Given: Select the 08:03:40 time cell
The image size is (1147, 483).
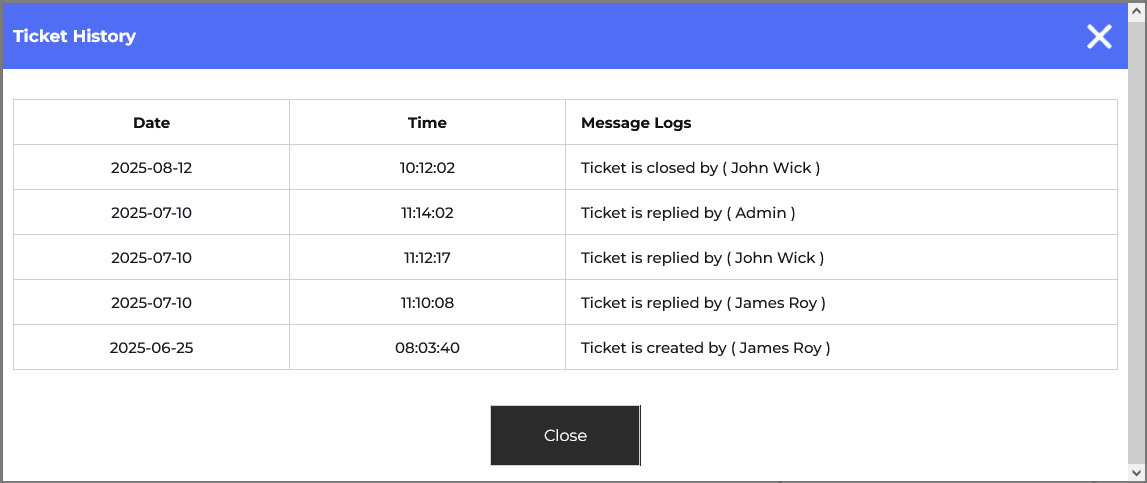Looking at the screenshot, I should pyautogui.click(x=427, y=348).
